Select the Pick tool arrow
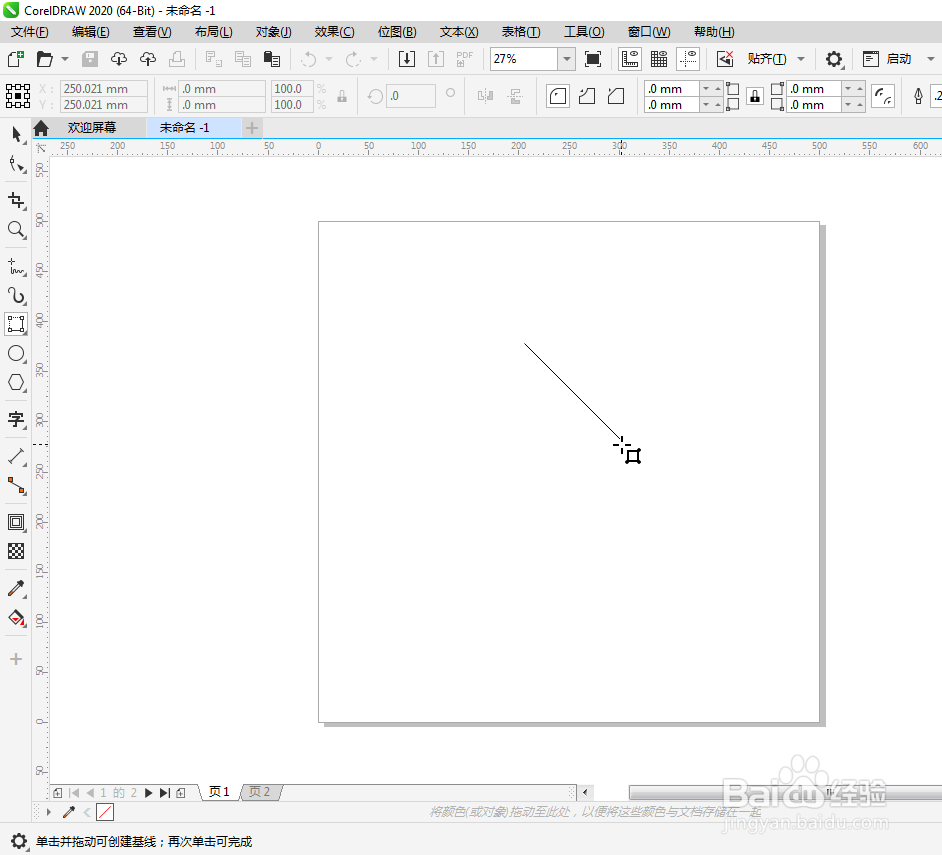The width and height of the screenshot is (942, 855). pyautogui.click(x=16, y=133)
